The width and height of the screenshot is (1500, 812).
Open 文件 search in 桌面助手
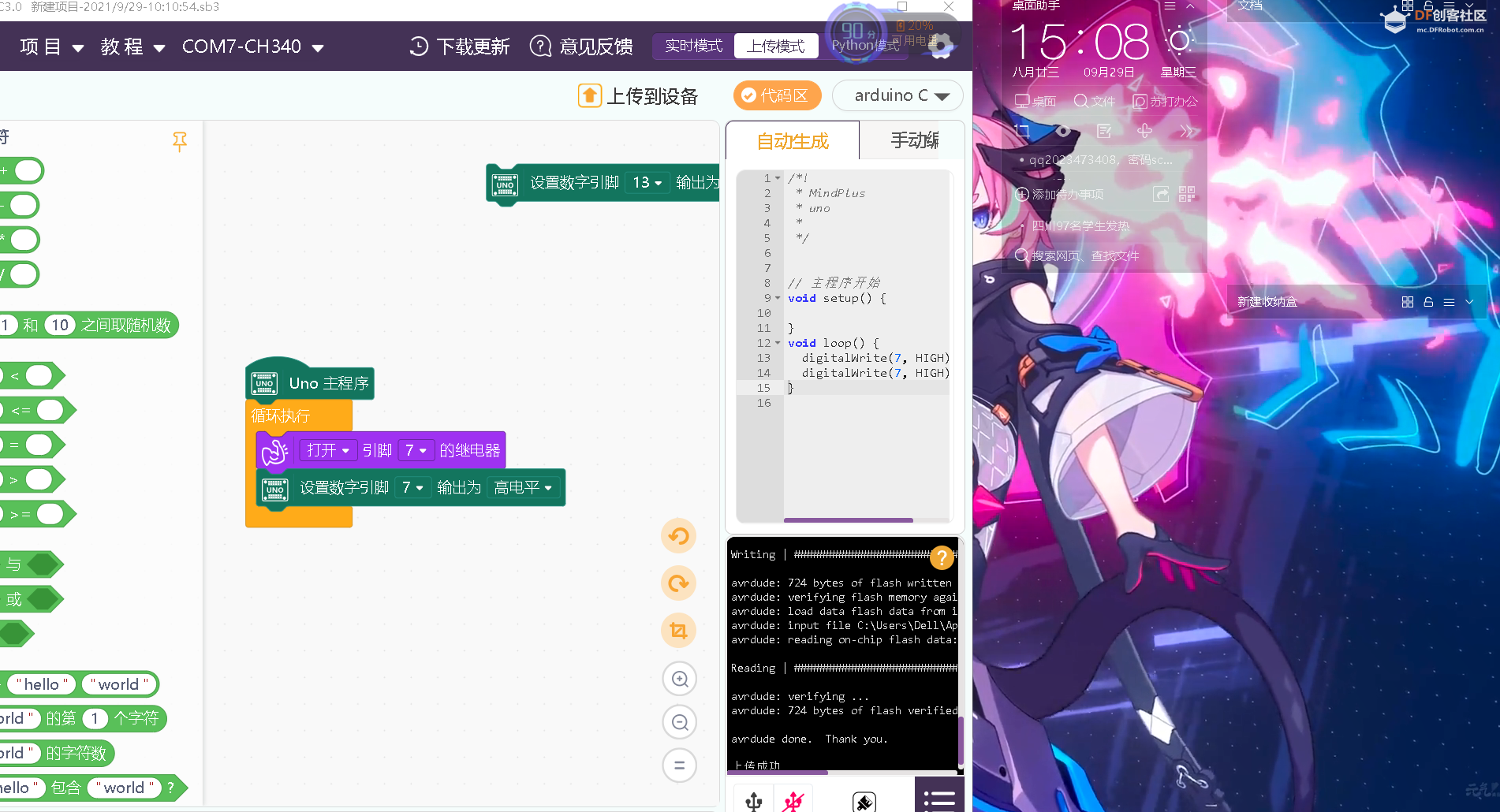pyautogui.click(x=1095, y=101)
